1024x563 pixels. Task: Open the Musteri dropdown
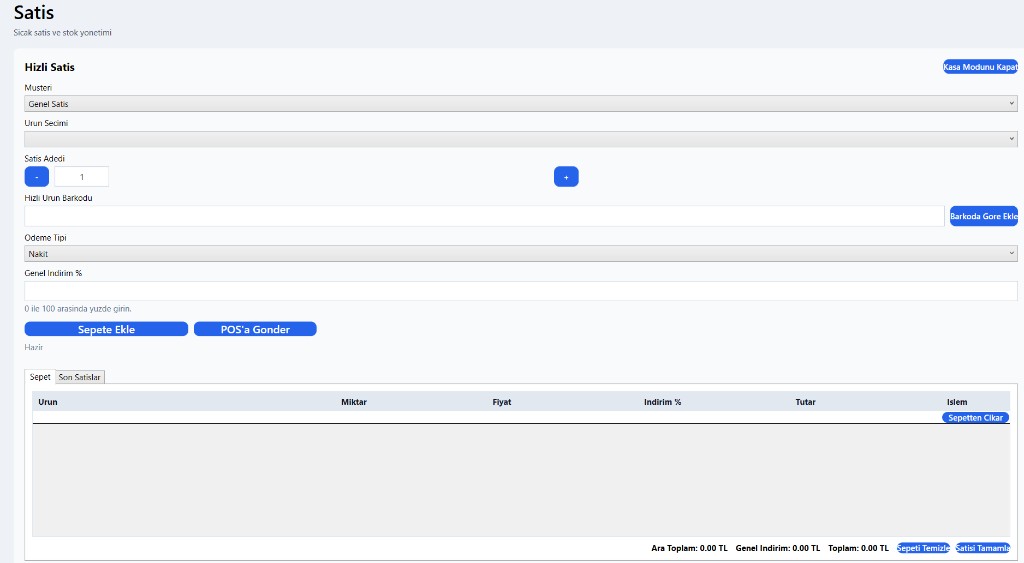click(x=520, y=104)
